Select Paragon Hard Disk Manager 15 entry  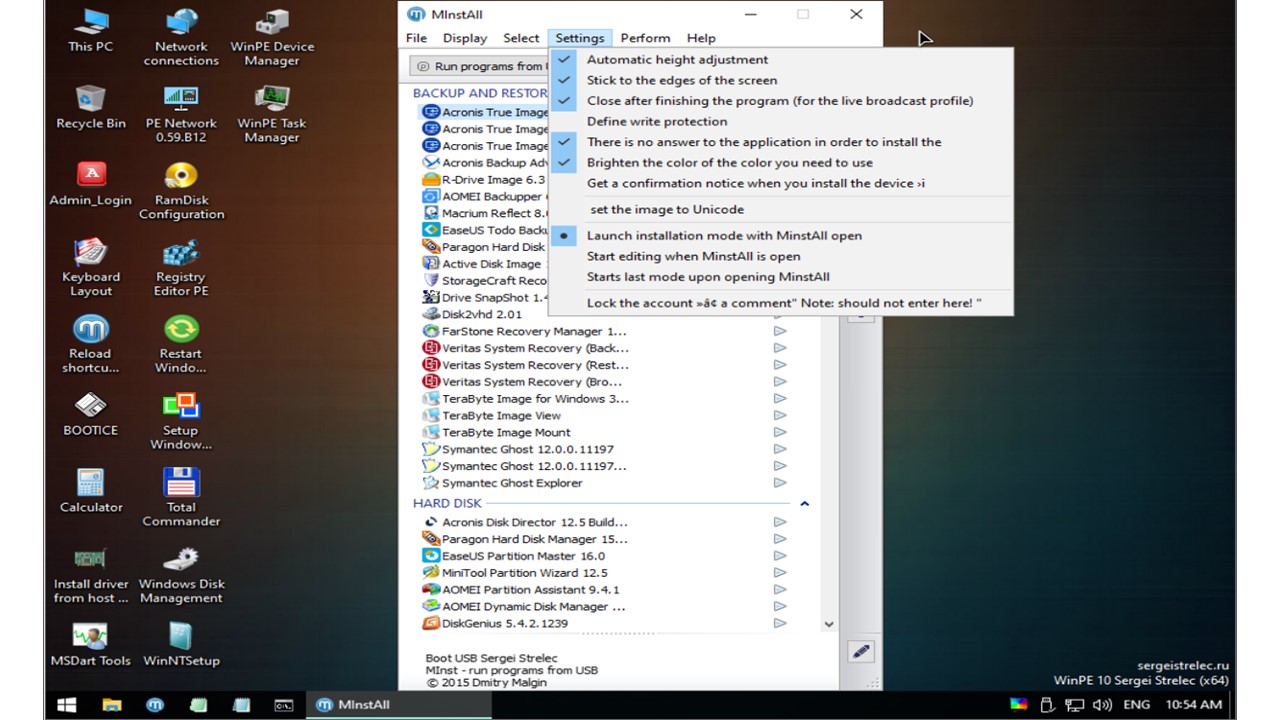point(526,539)
